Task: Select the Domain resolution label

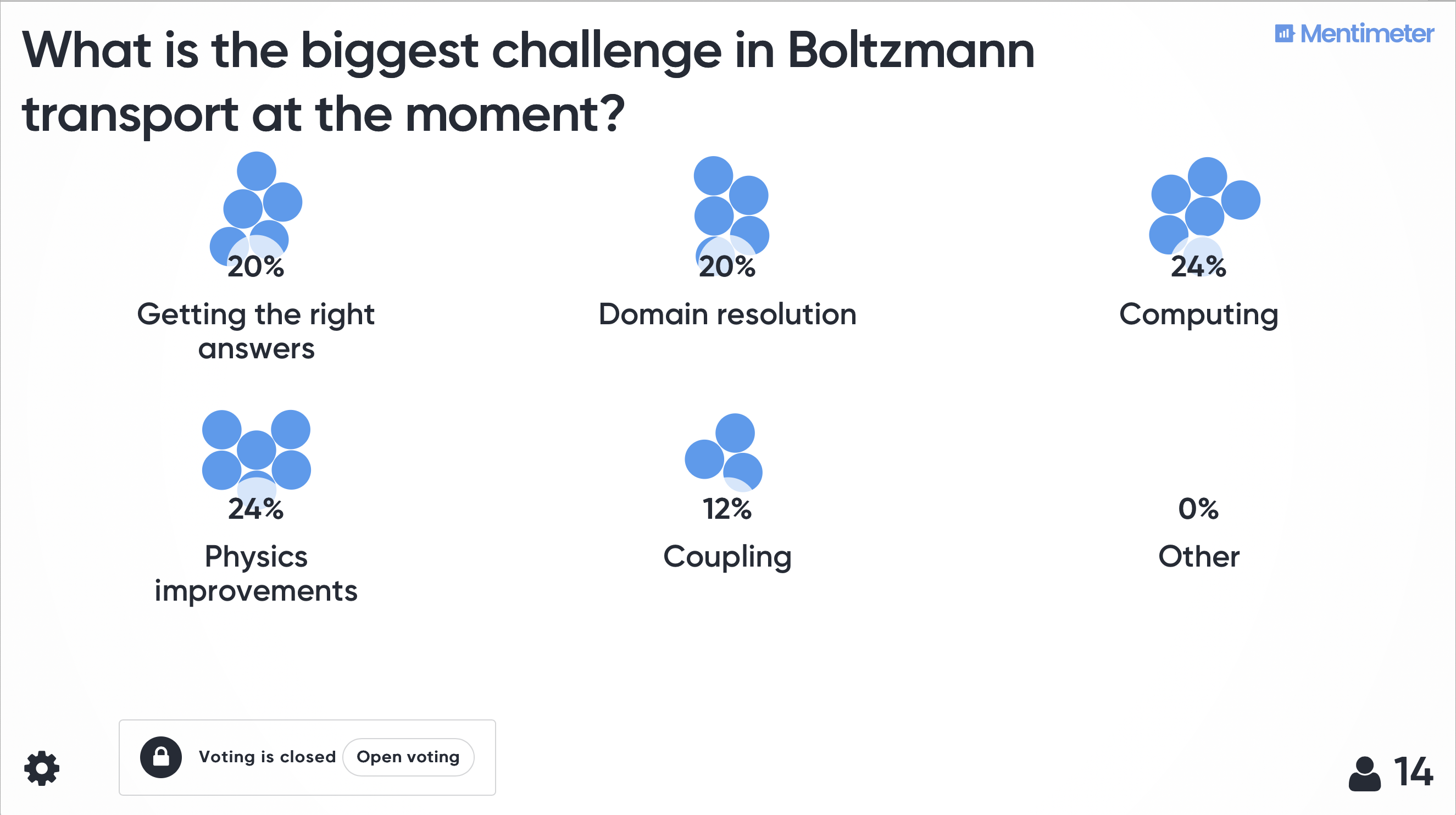Action: [x=727, y=314]
